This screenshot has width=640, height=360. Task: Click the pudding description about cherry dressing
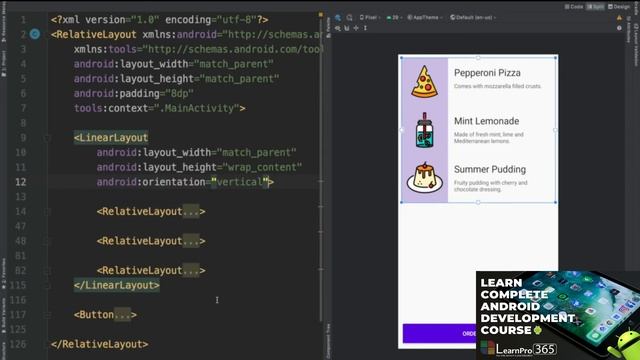click(x=491, y=186)
